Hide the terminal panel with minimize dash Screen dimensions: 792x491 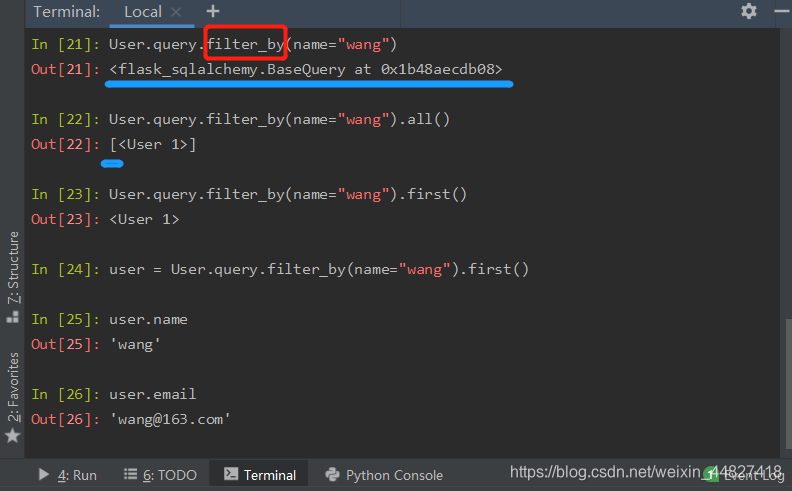(x=782, y=11)
